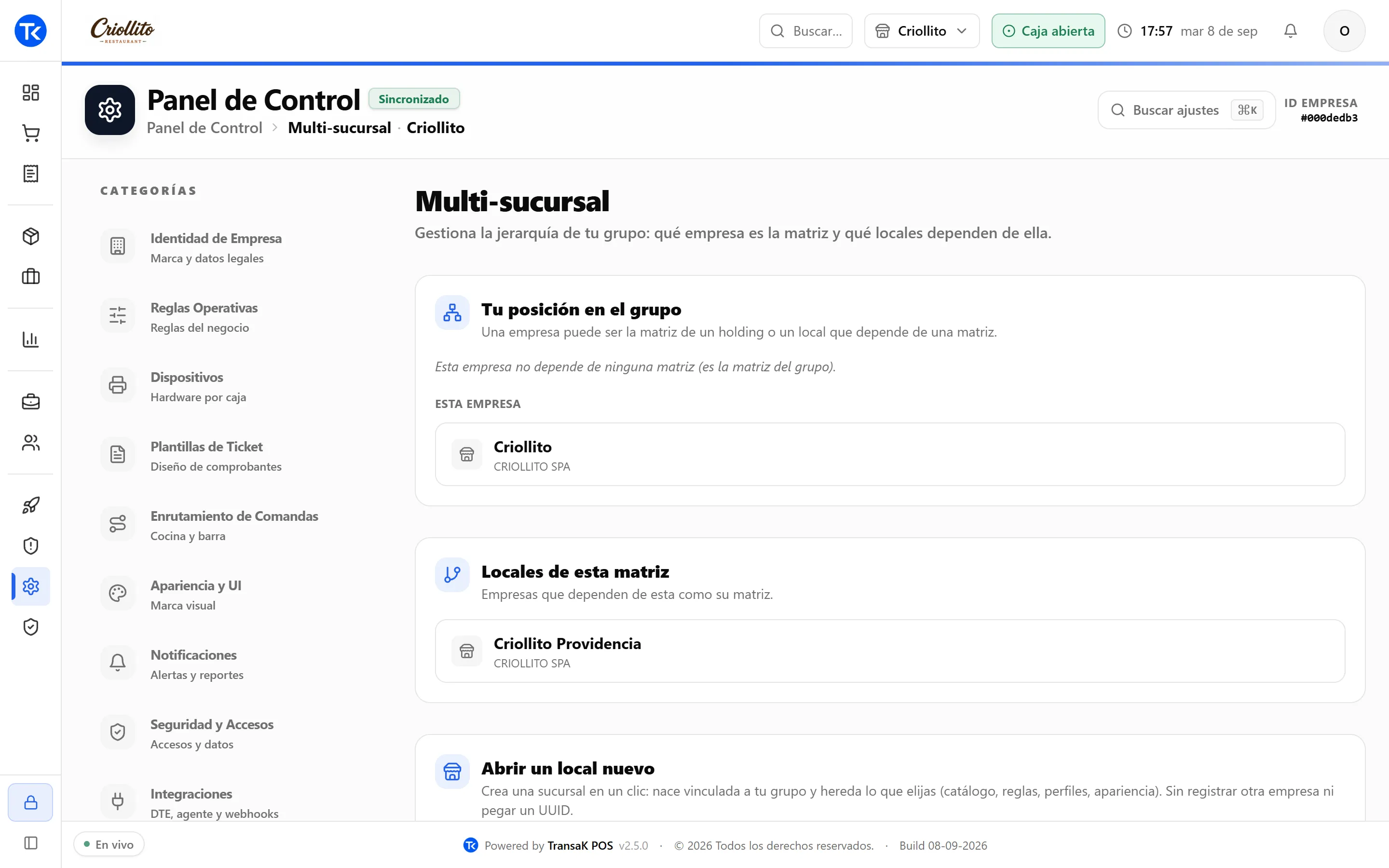The image size is (1389, 868).
Task: Open the shield alert sidebar icon
Action: pos(30,545)
